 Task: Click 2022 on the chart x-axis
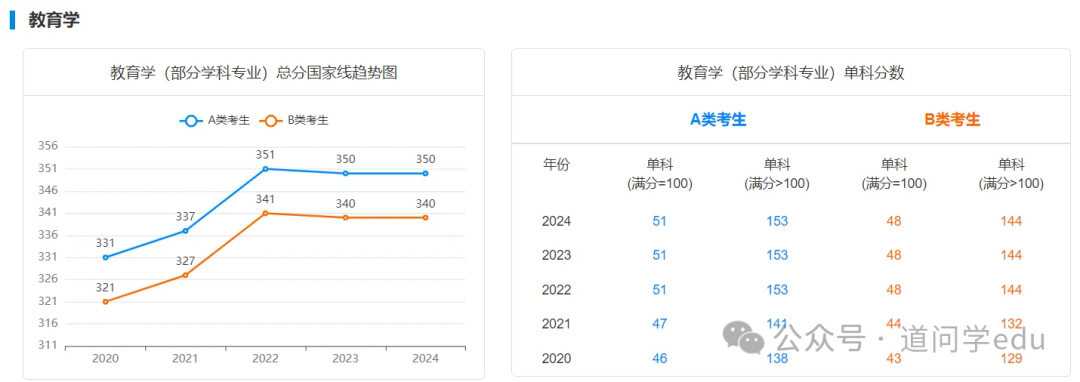(265, 359)
